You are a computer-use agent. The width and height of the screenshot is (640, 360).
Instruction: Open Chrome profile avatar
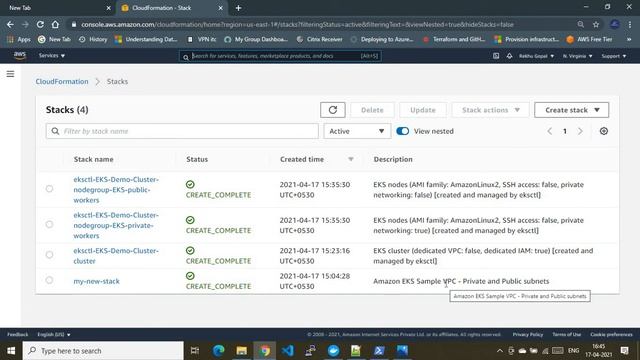point(615,24)
